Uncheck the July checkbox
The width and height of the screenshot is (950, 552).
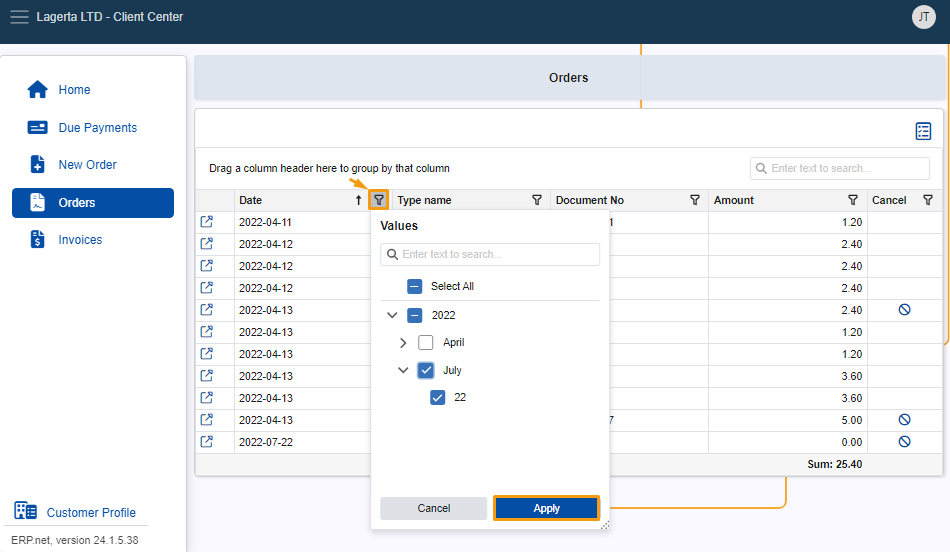pos(426,370)
